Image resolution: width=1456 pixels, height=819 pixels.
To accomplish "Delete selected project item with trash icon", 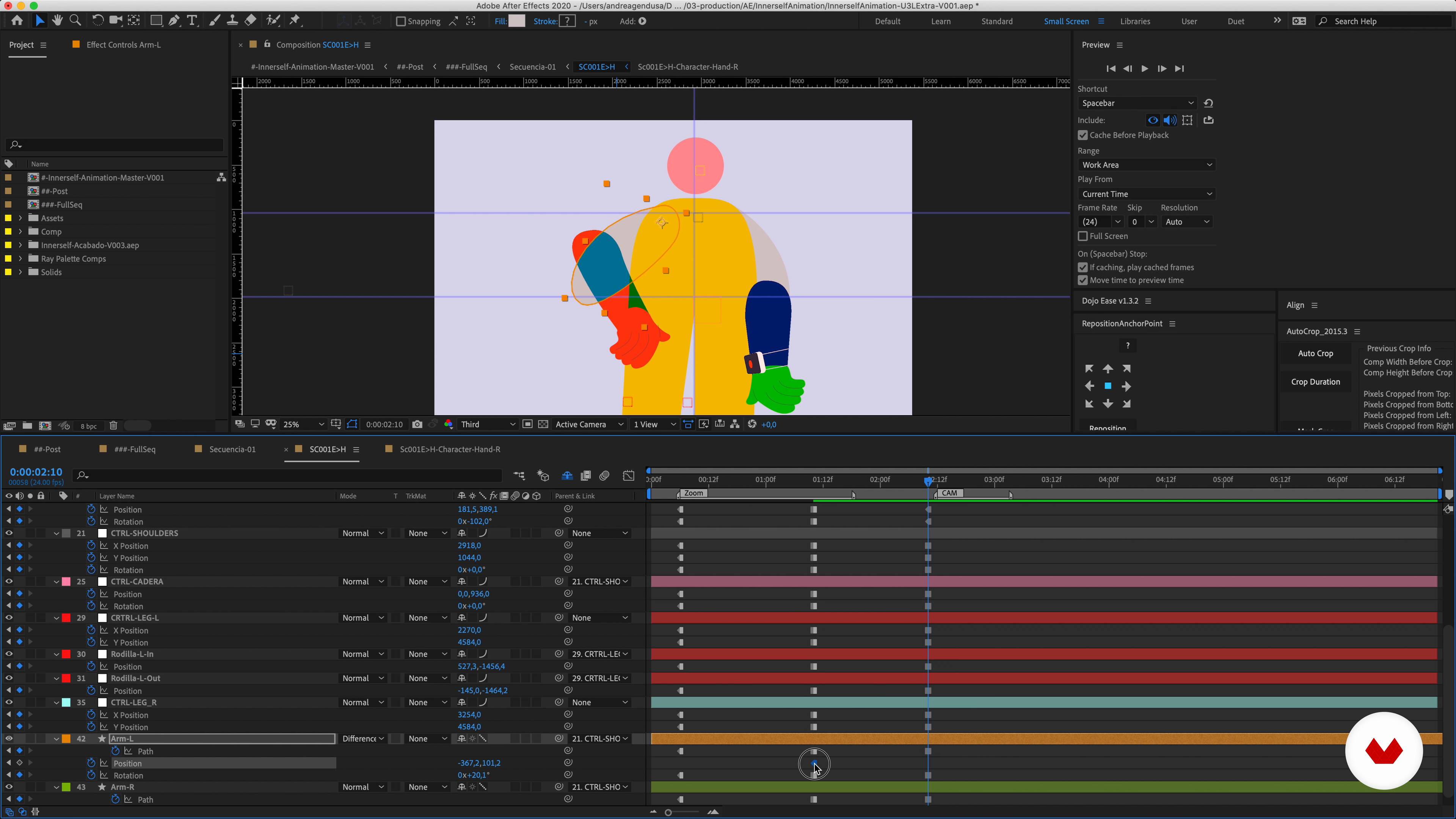I will 113,425.
